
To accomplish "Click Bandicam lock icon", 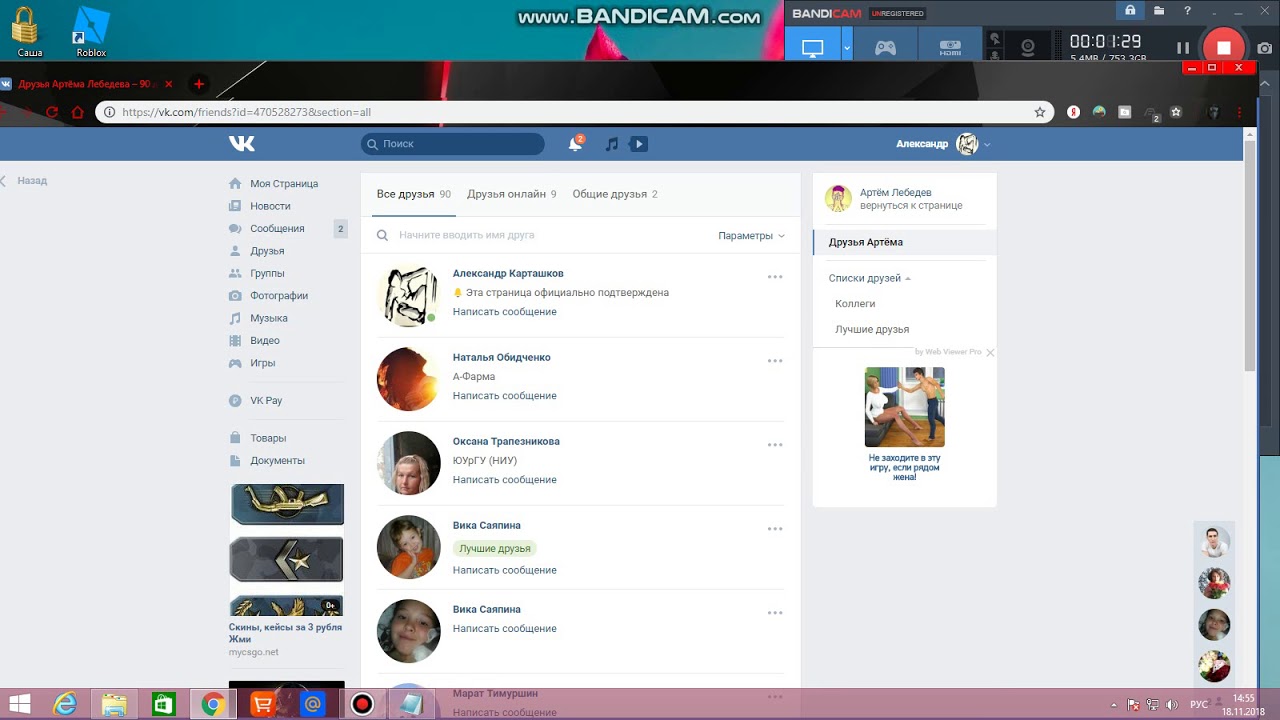I will click(x=1130, y=11).
